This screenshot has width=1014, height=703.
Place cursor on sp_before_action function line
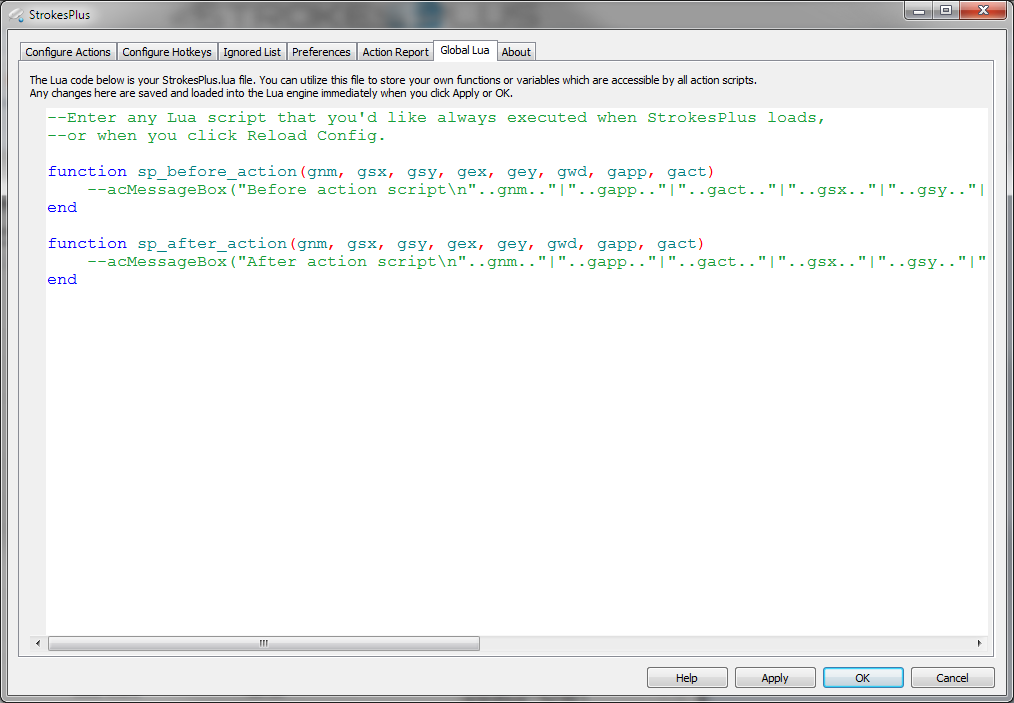click(x=380, y=171)
